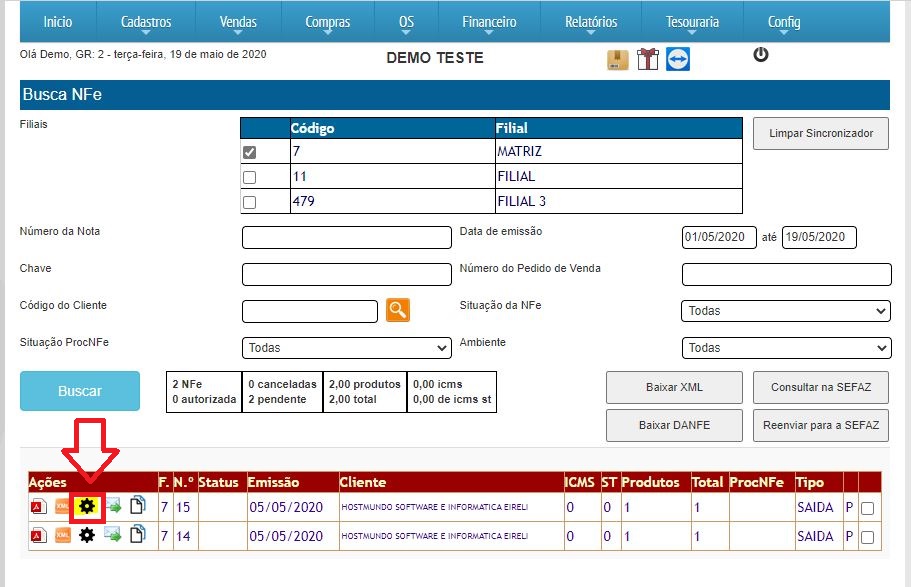Click the emission end date field 19/05/2020
The width and height of the screenshot is (911, 587).
[x=819, y=237]
